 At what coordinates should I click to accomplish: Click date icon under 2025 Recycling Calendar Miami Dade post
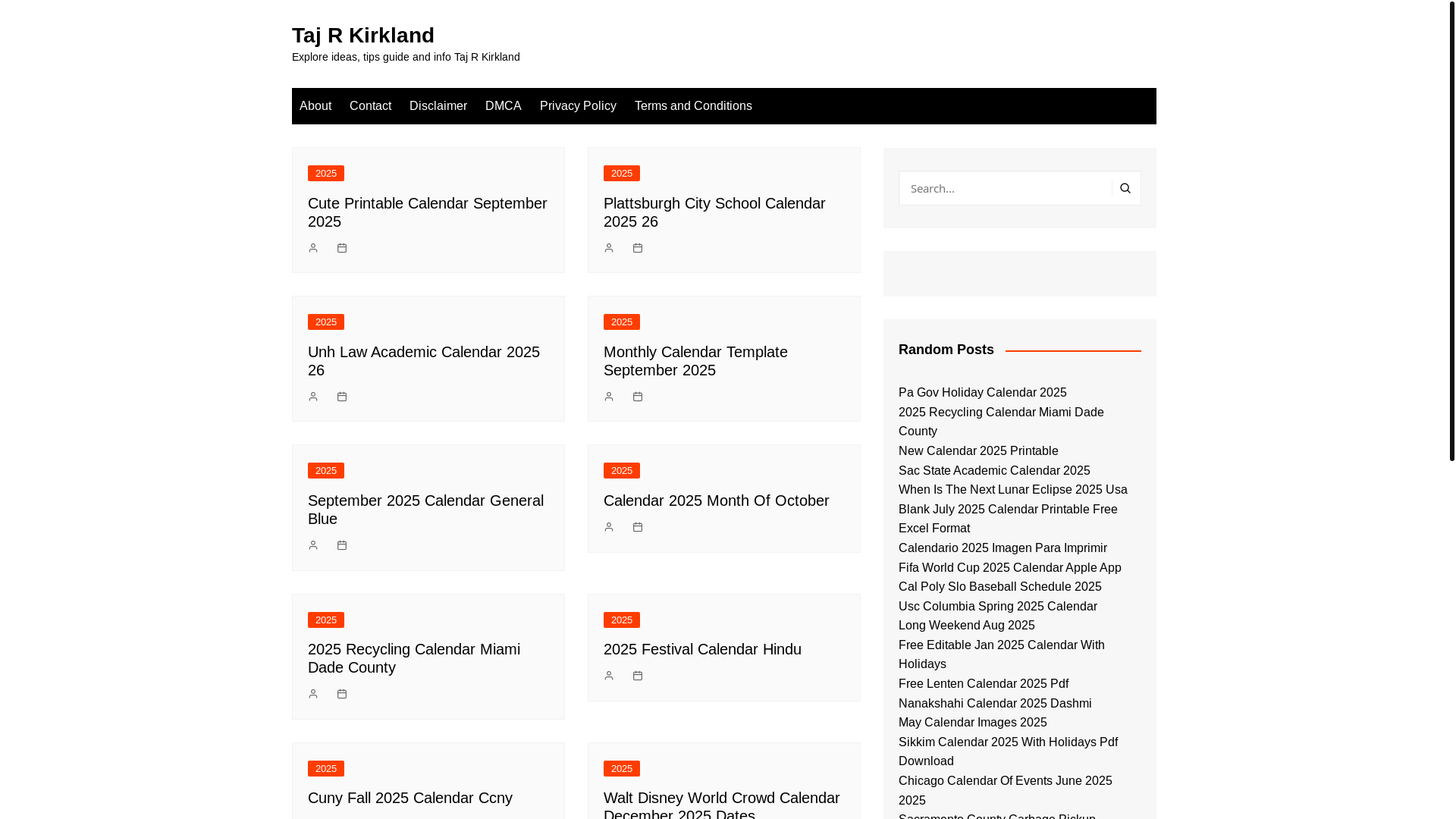coord(342,694)
